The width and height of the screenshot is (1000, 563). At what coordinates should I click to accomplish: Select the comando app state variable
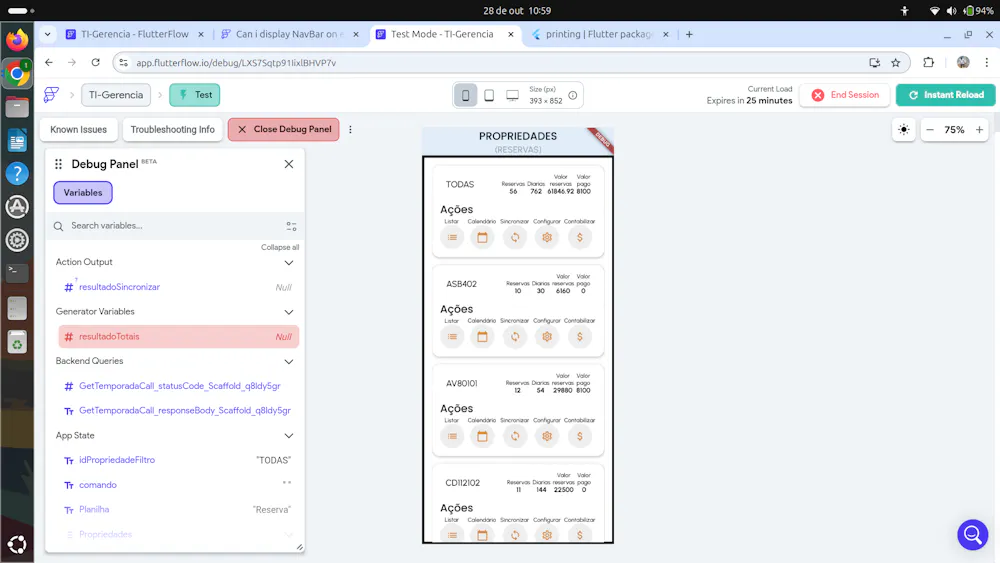(98, 485)
